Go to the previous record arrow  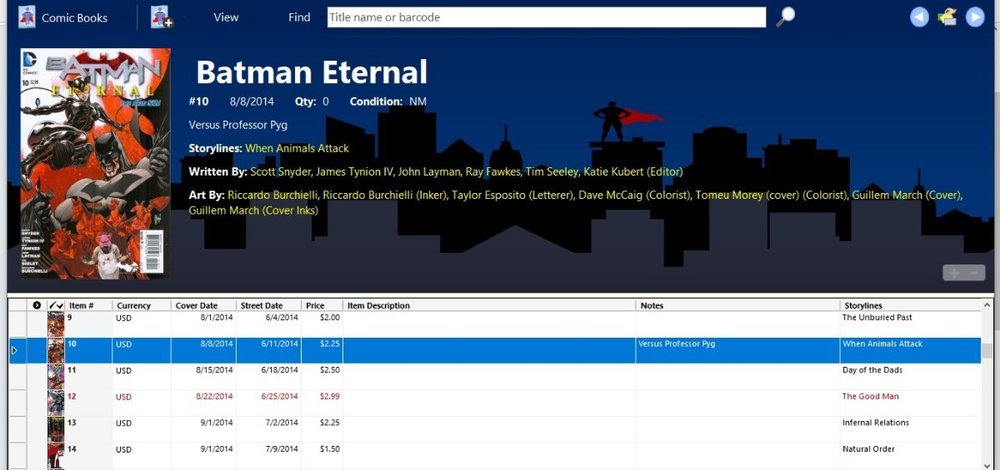point(919,17)
